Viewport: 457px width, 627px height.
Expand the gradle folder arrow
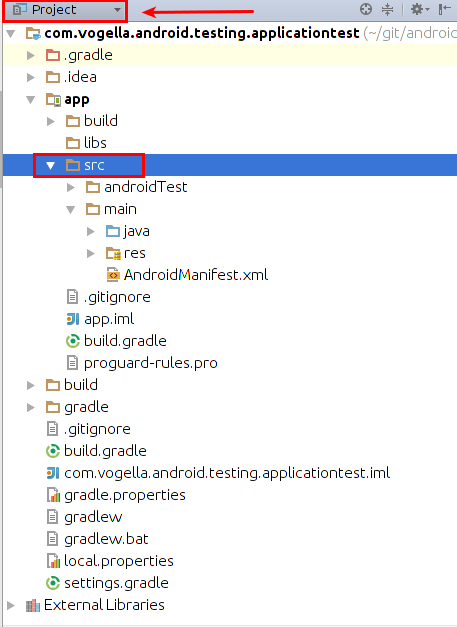tap(31, 407)
